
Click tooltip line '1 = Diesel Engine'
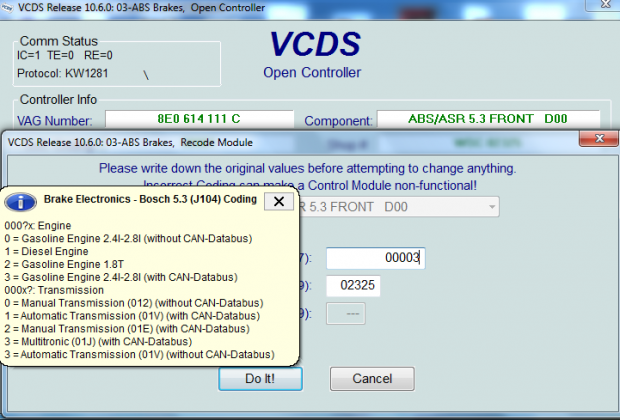click(x=46, y=252)
